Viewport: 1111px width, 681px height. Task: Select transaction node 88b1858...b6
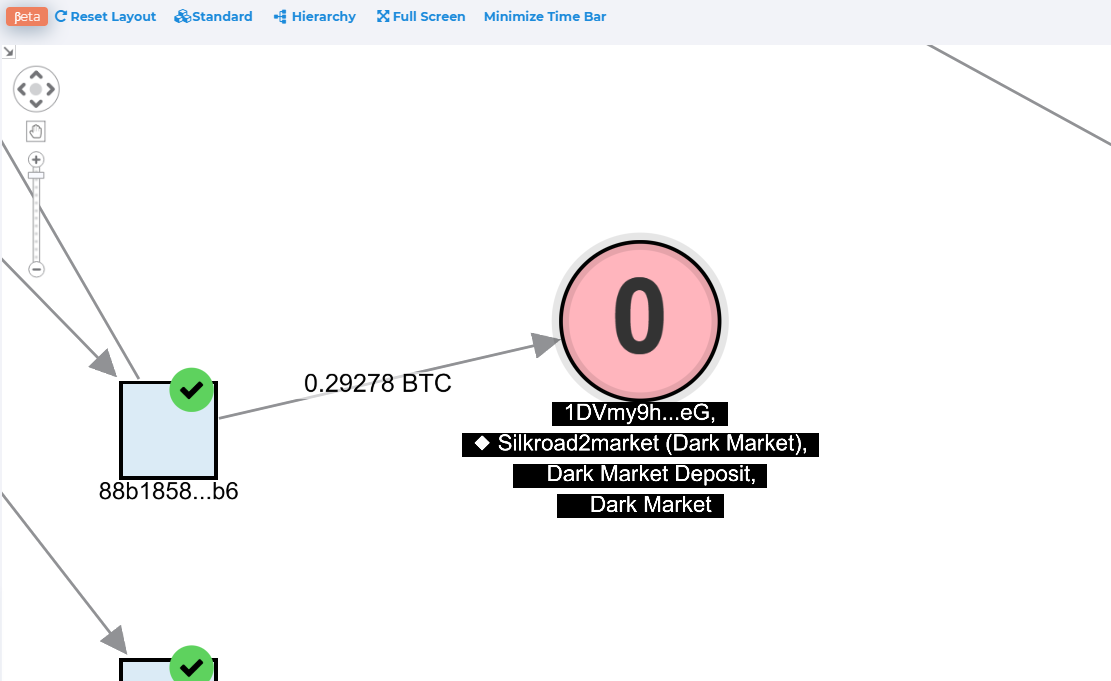point(169,431)
